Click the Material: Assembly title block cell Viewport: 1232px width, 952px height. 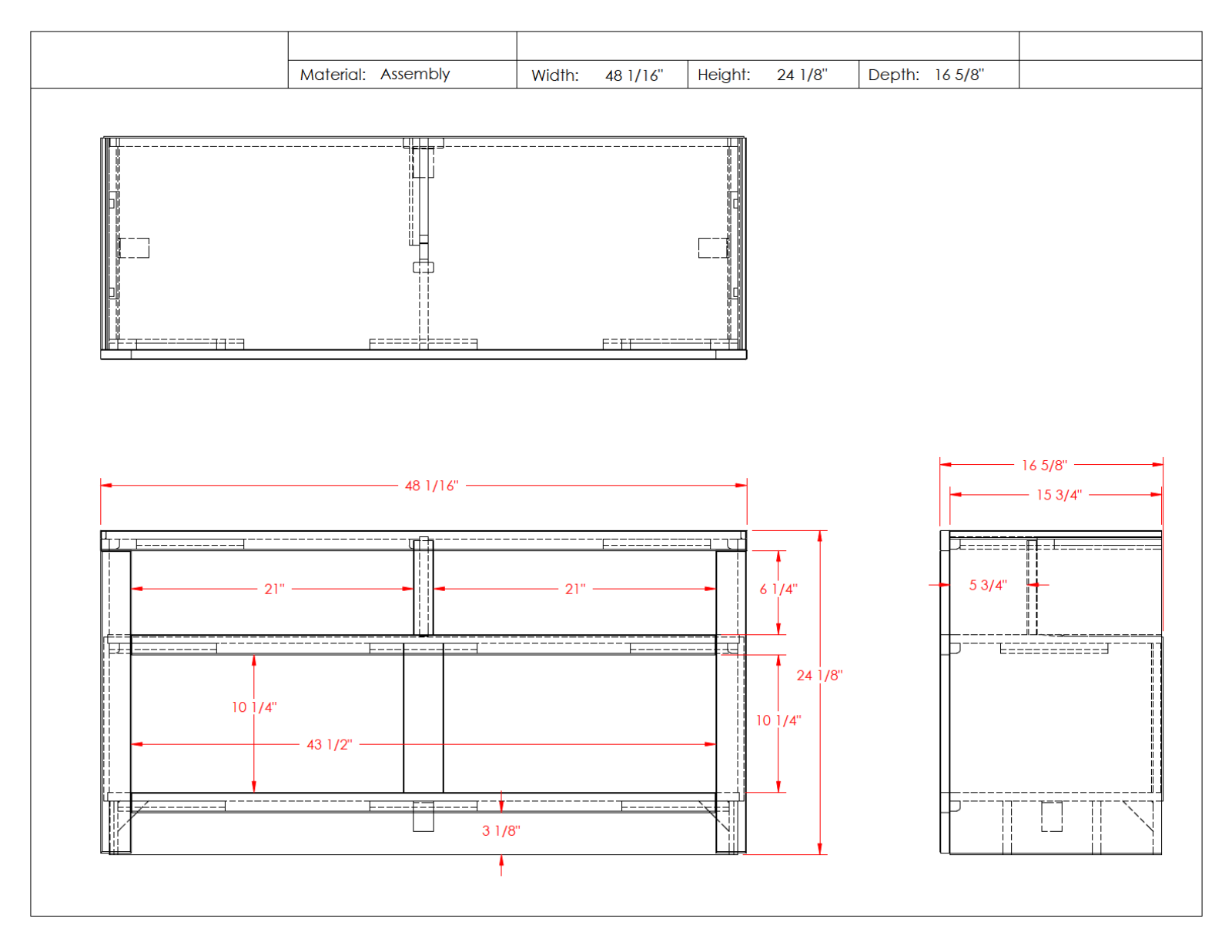tap(403, 75)
